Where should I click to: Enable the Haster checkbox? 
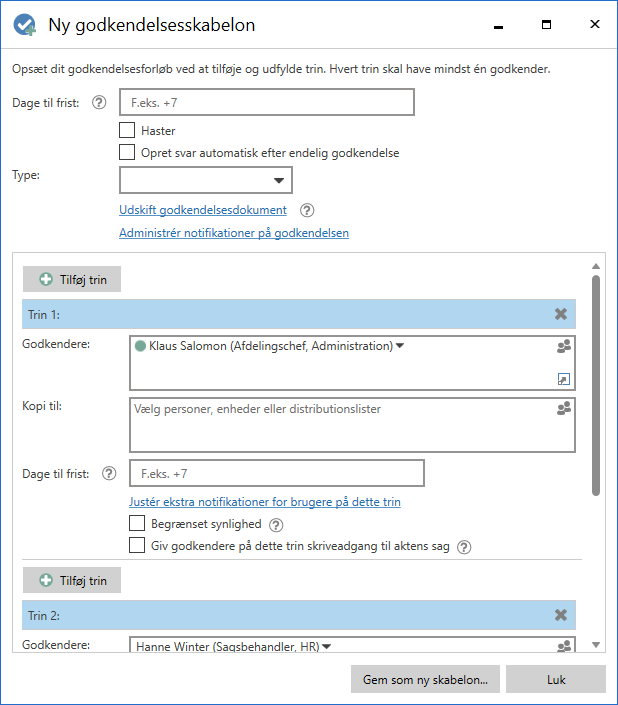[x=127, y=130]
